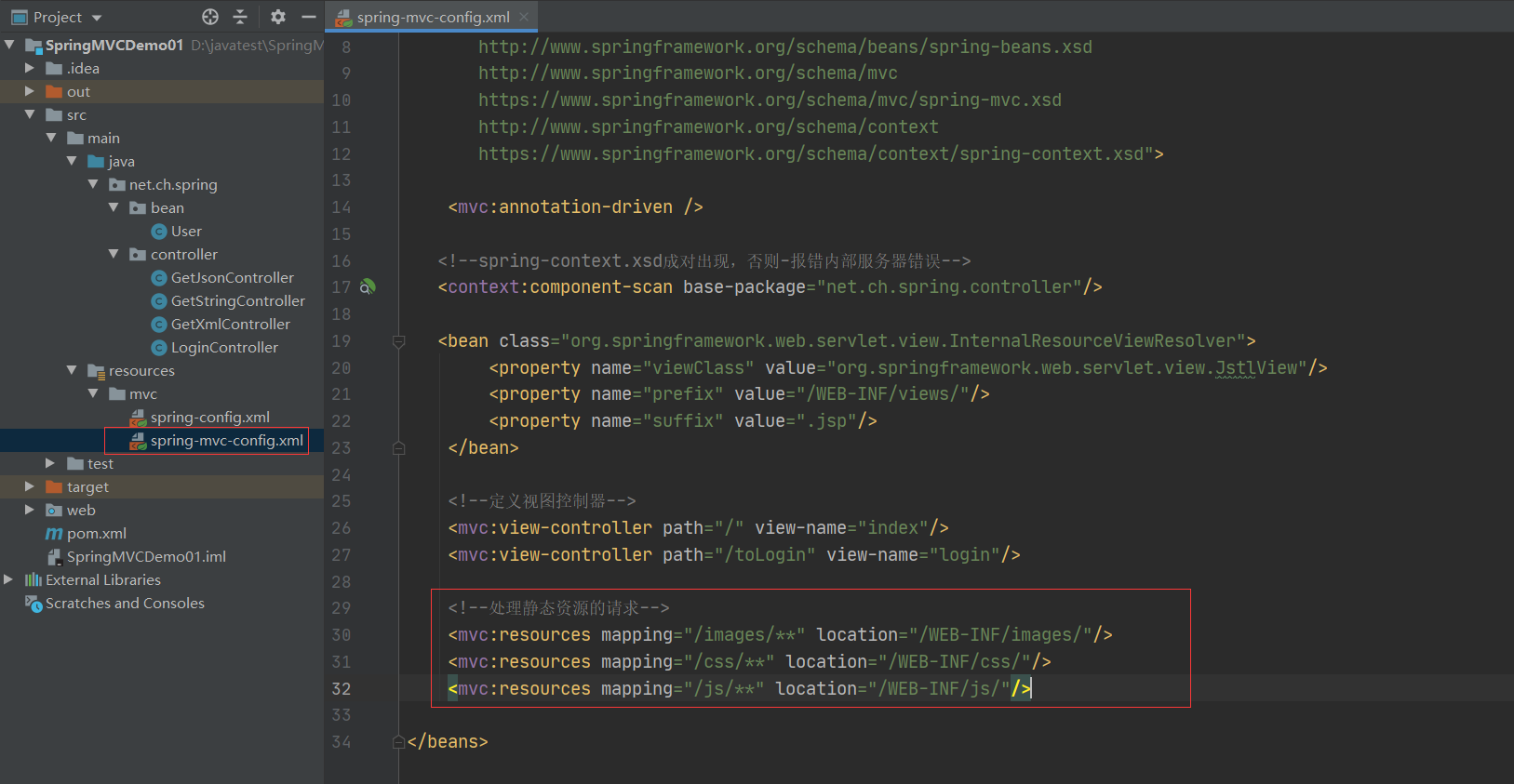1514x784 pixels.
Task: Expand External Libraries
Action: pos(8,579)
